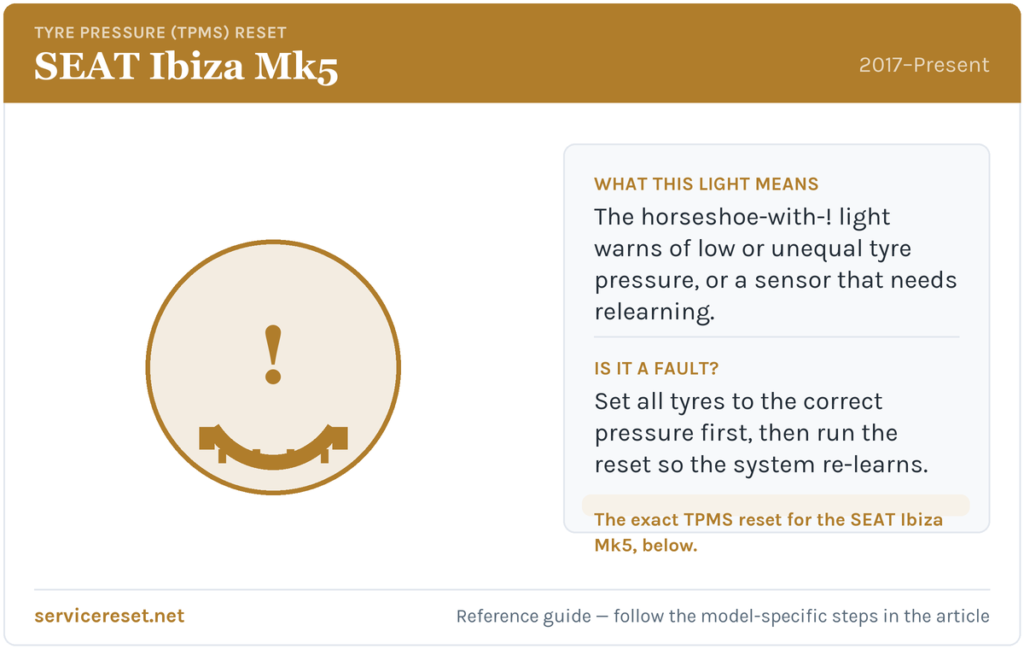Click the beige highlight bar in the info card

pos(775,504)
